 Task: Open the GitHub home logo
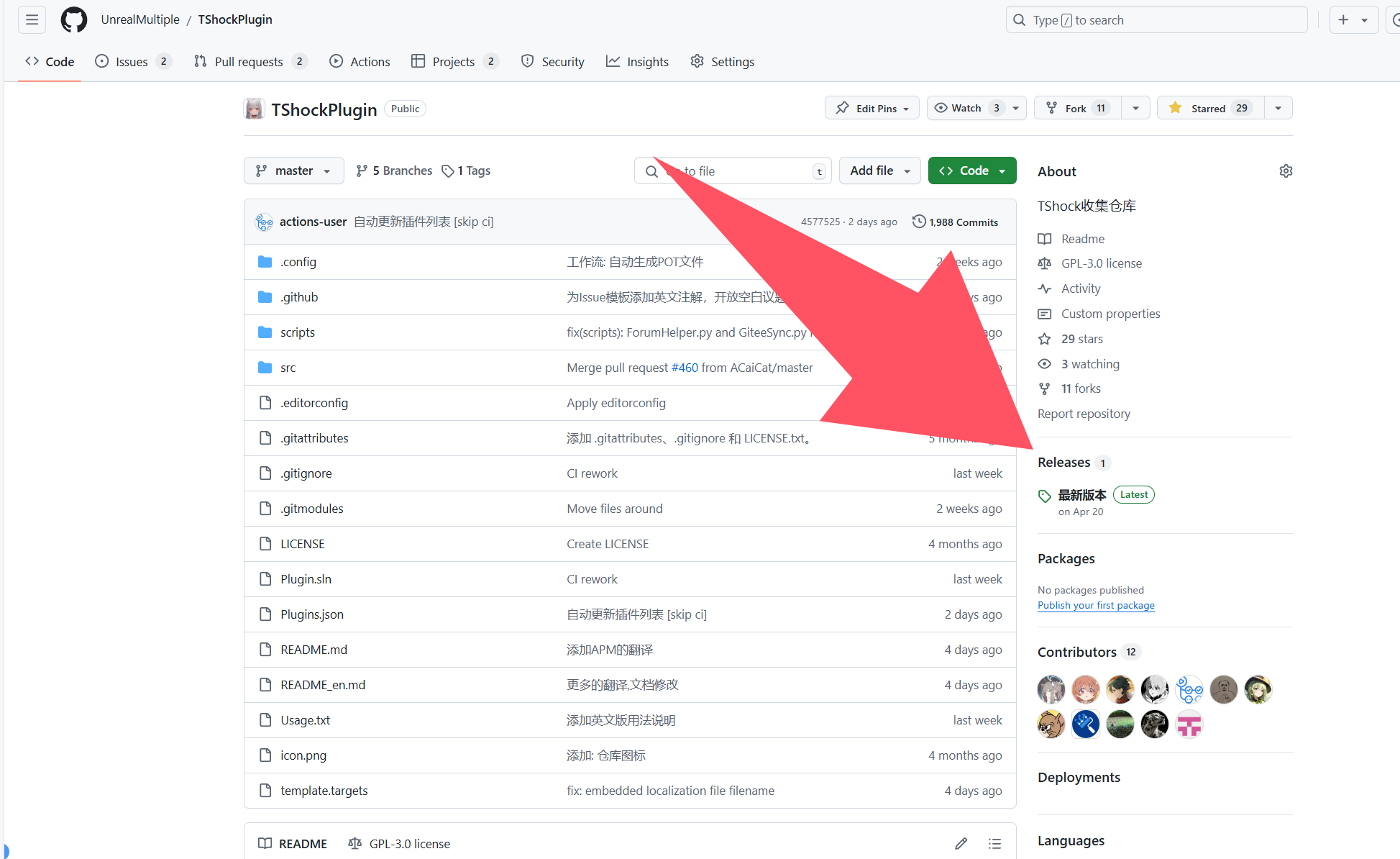point(74,20)
